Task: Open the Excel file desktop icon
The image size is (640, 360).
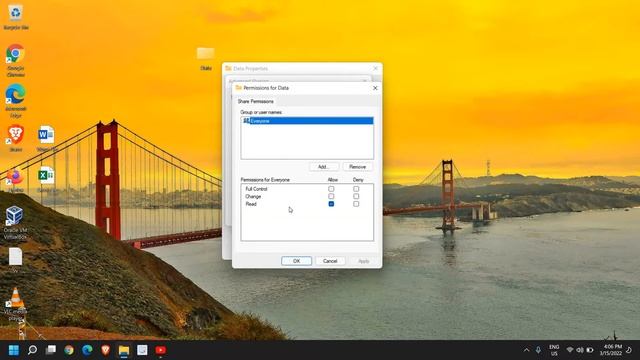Action: pos(47,180)
